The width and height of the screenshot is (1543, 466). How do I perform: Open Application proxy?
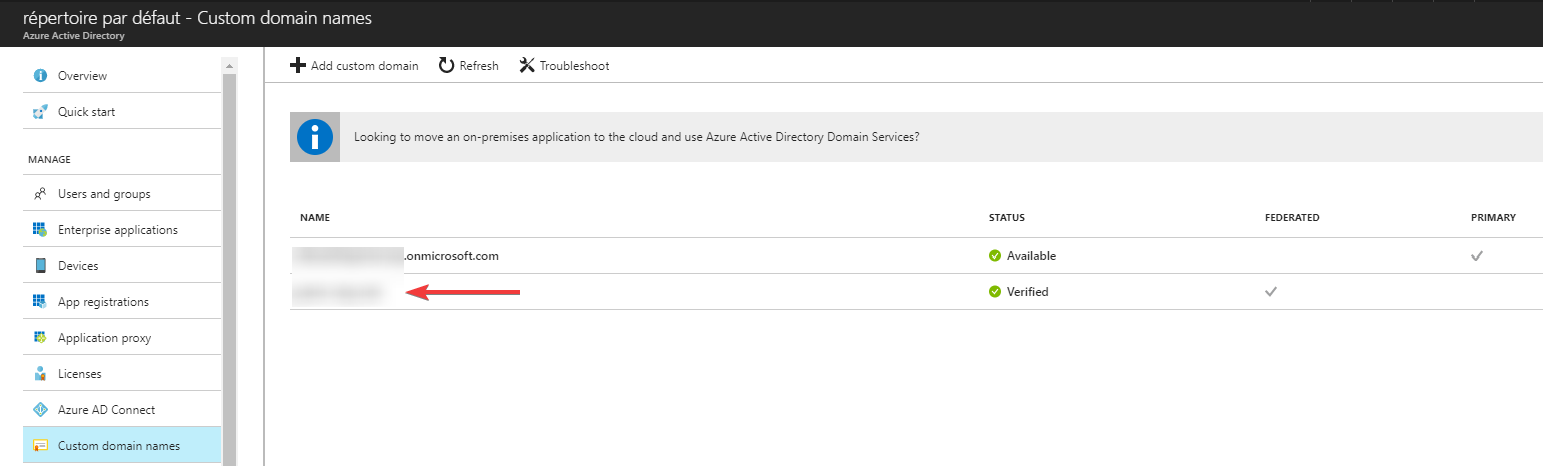point(121,338)
